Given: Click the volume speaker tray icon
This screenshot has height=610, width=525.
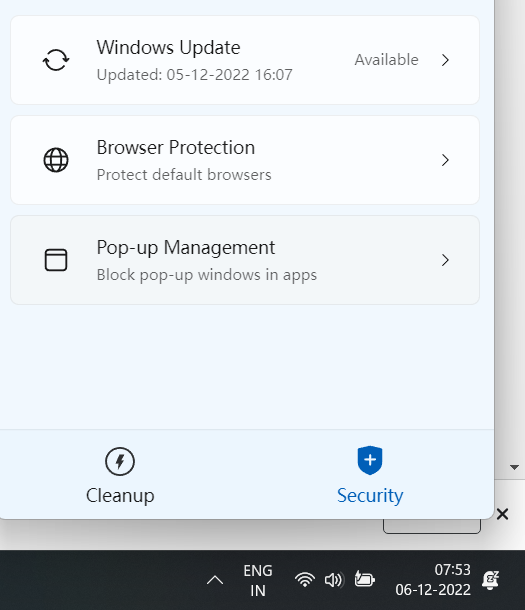Looking at the screenshot, I should coord(334,580).
